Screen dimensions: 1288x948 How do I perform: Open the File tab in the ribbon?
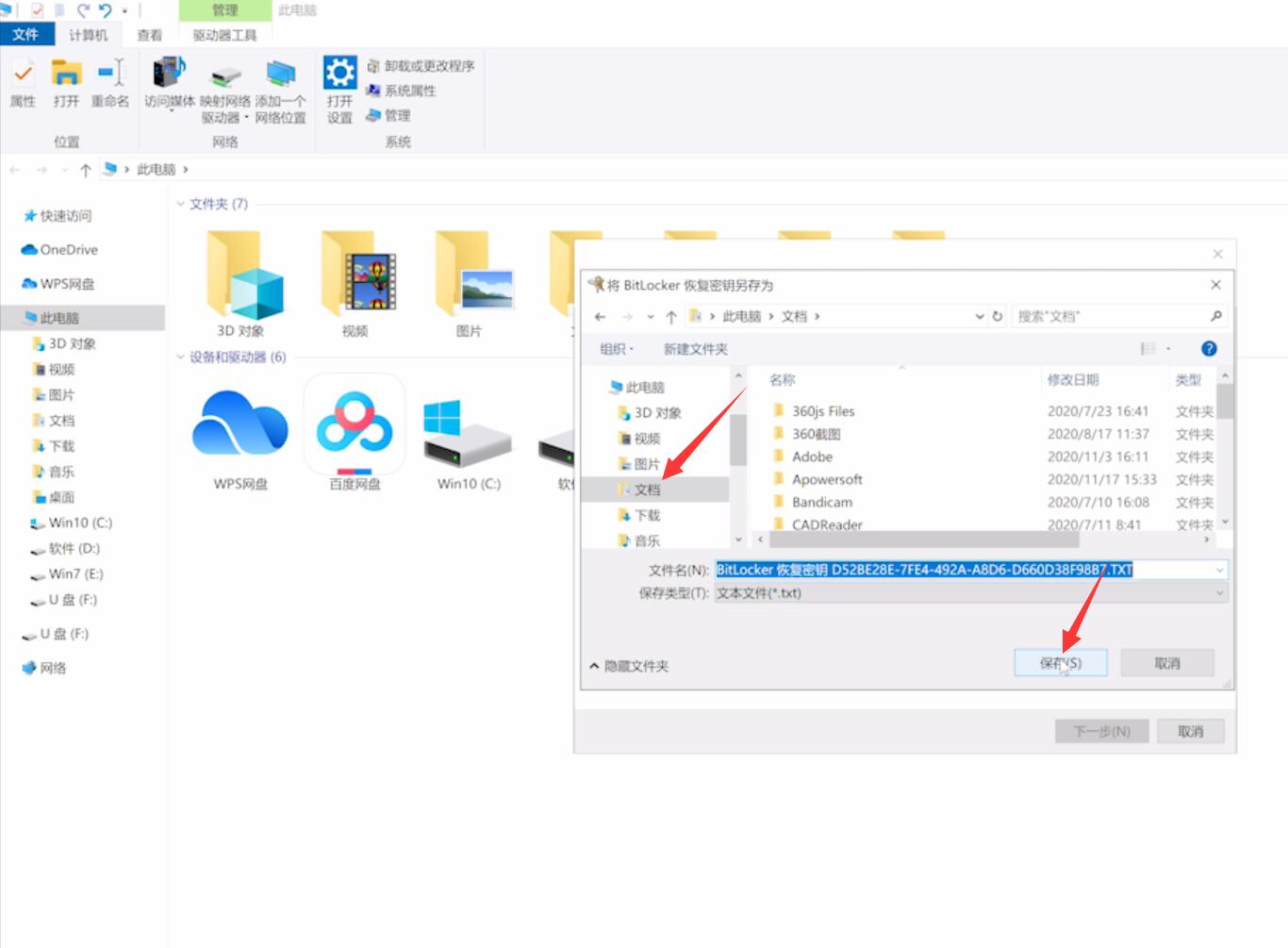click(x=25, y=35)
